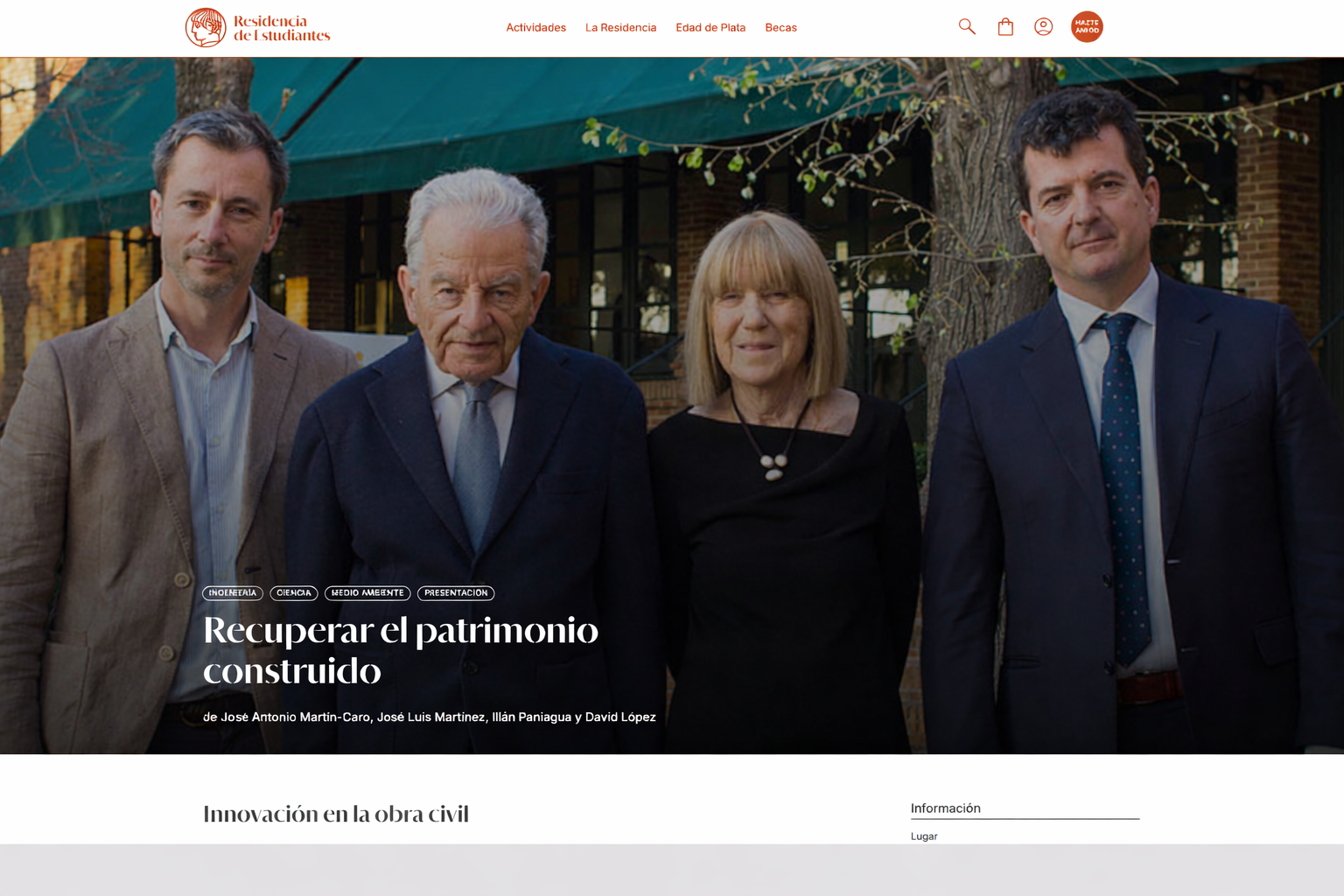
Task: Click the Lugar label in the sidebar
Action: 924,836
